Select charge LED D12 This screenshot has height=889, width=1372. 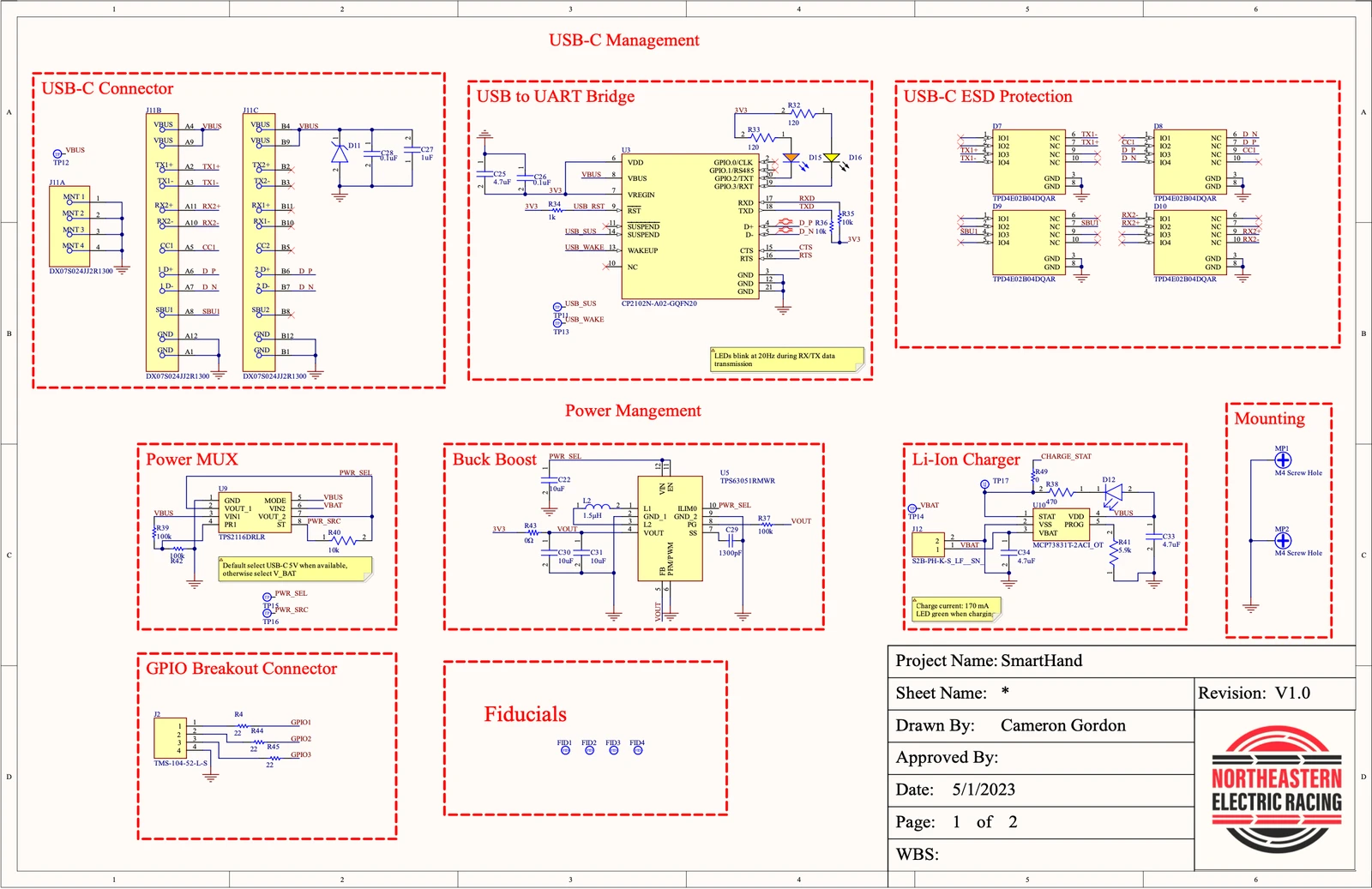click(x=1114, y=492)
